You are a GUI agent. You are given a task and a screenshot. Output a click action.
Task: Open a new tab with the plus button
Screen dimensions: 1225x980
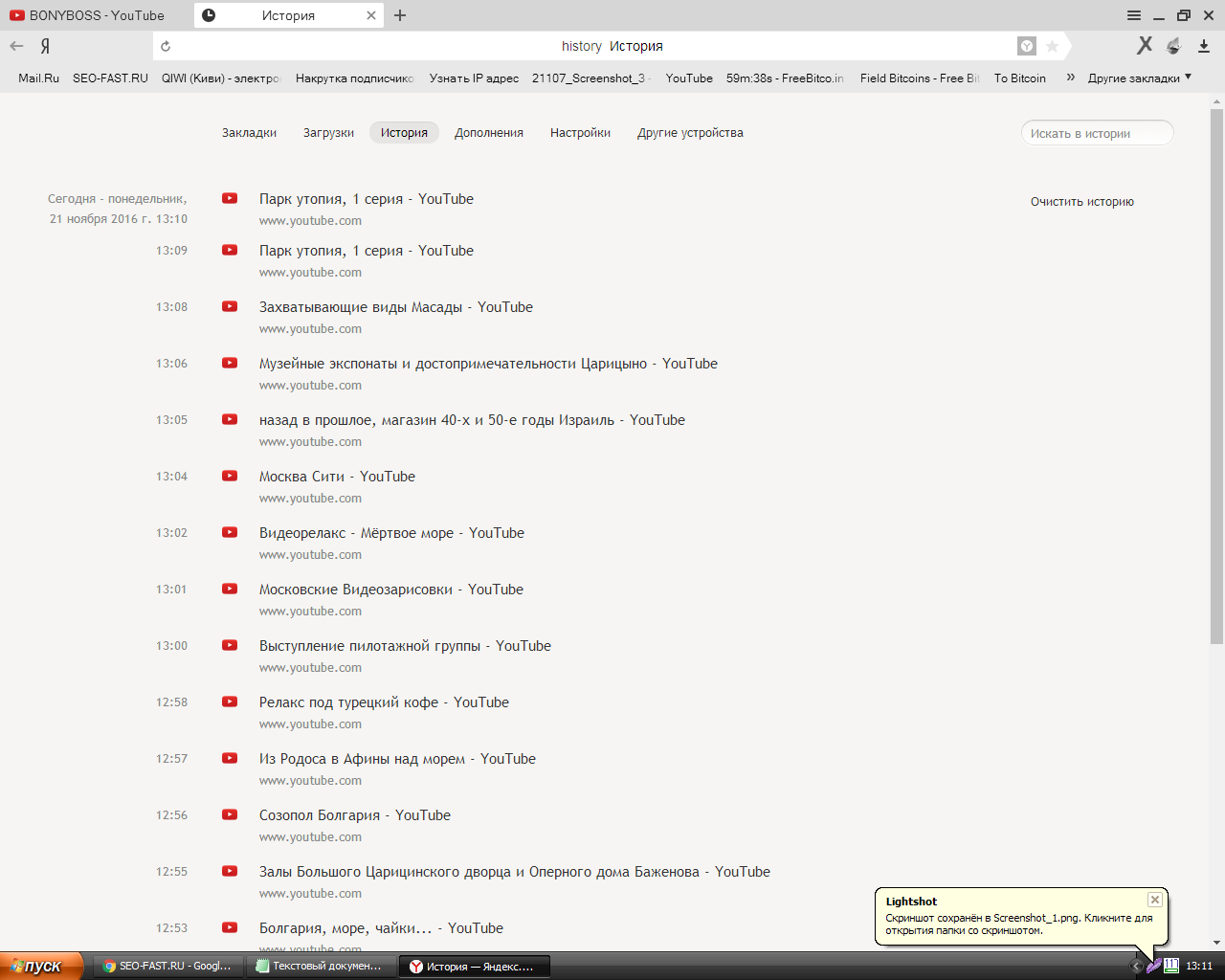point(400,15)
